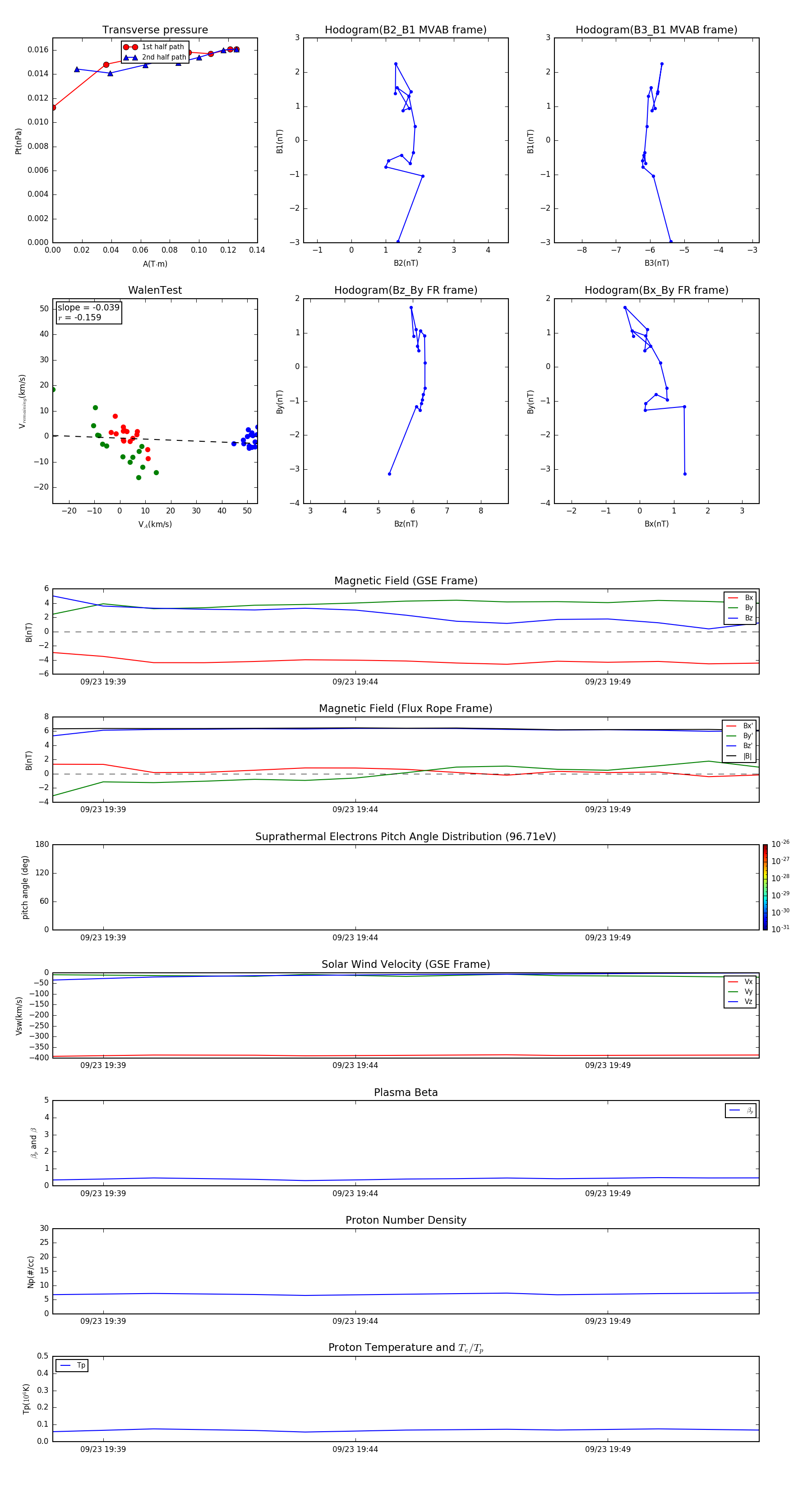
Task: Click the 'WalenTest' plot title
Action: pyautogui.click(x=155, y=290)
